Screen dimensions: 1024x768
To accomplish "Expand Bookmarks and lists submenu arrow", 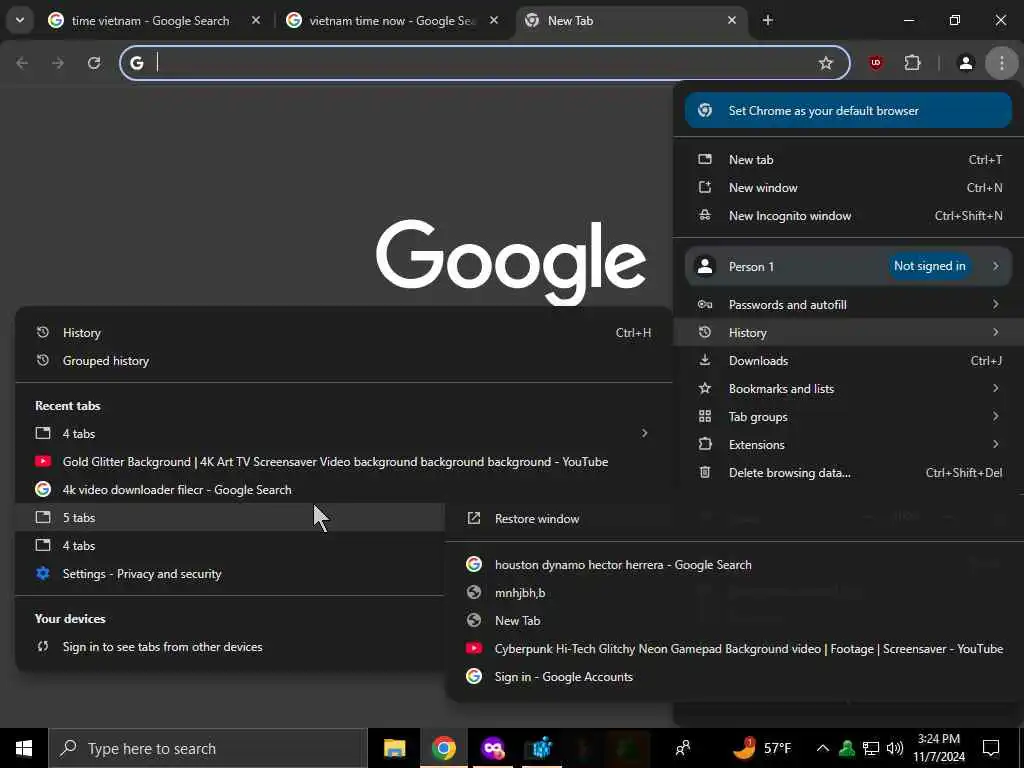I will pyautogui.click(x=995, y=389).
